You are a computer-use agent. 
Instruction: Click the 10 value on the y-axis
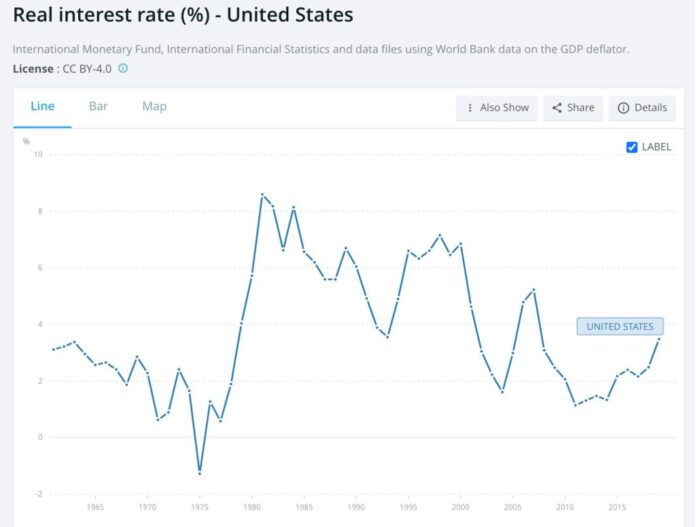click(38, 154)
